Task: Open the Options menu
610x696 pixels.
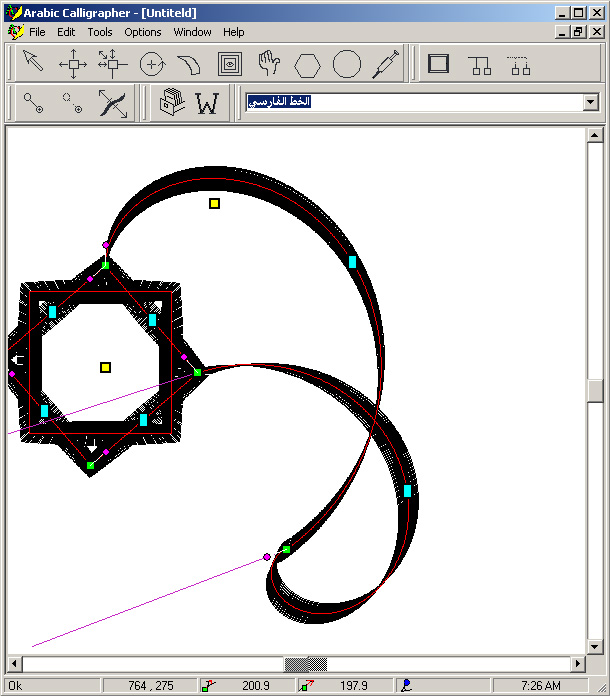Action: point(143,32)
